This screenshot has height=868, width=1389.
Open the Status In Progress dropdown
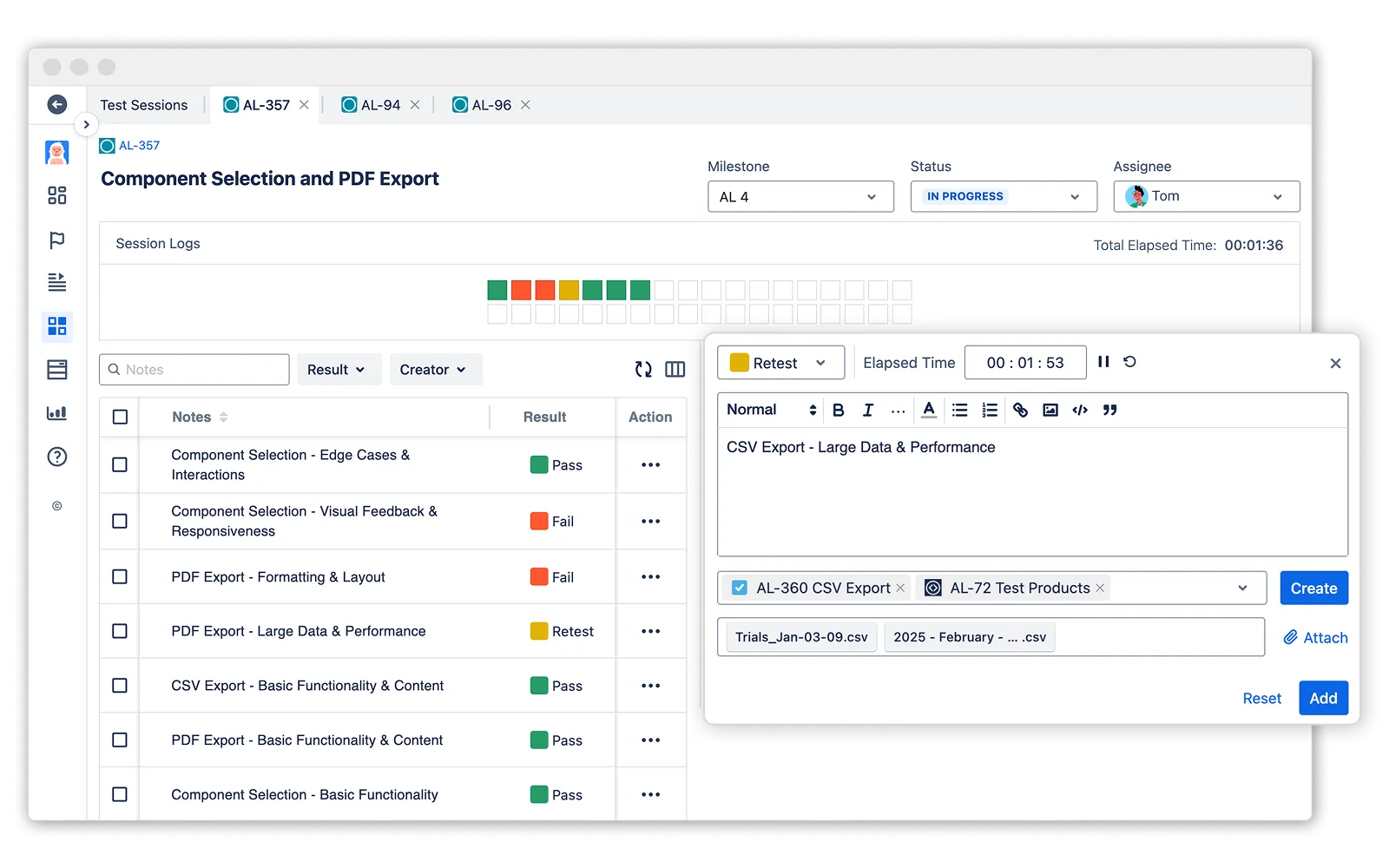coord(1004,196)
